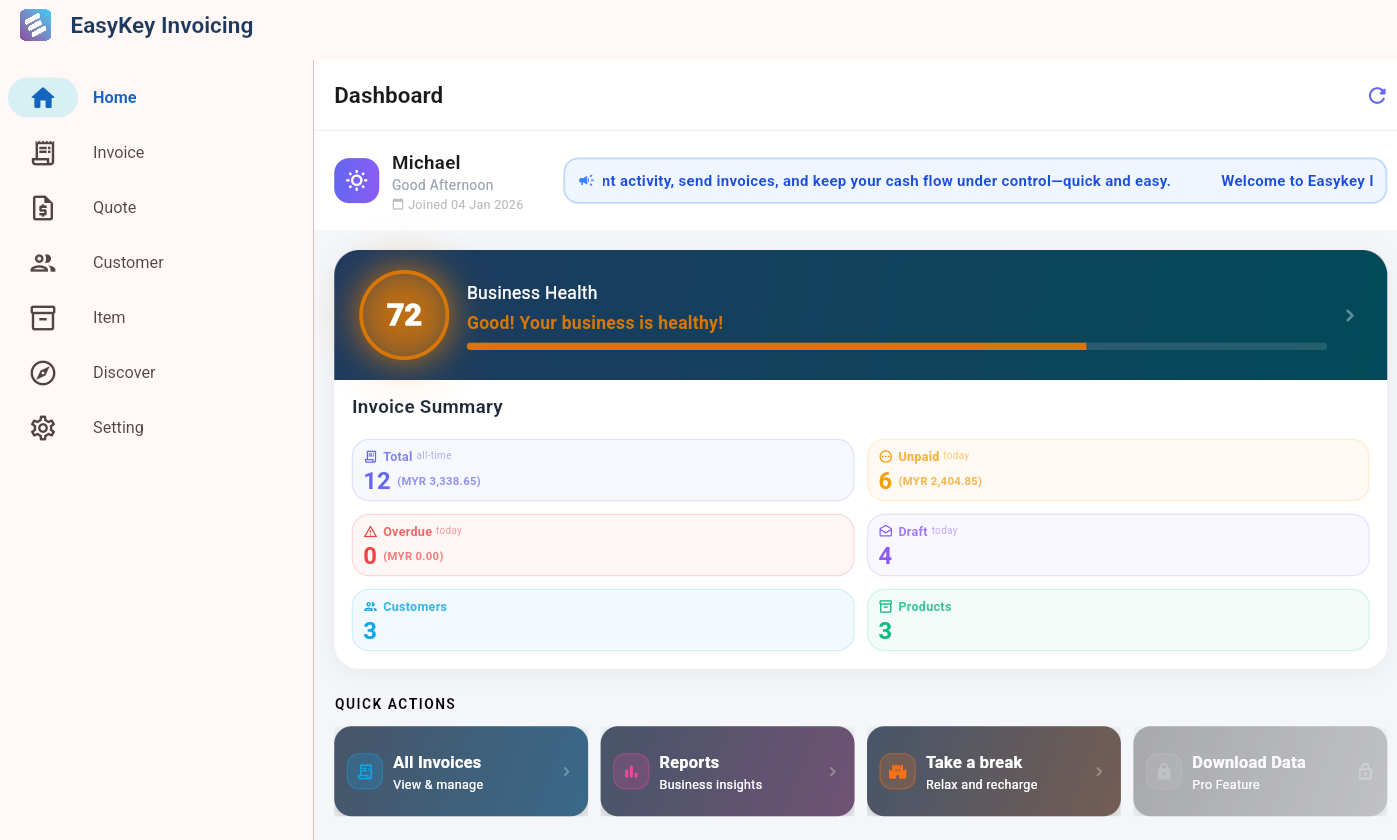This screenshot has height=840, width=1397.
Task: Click the QUICK ACTIONS heading
Action: tap(395, 704)
